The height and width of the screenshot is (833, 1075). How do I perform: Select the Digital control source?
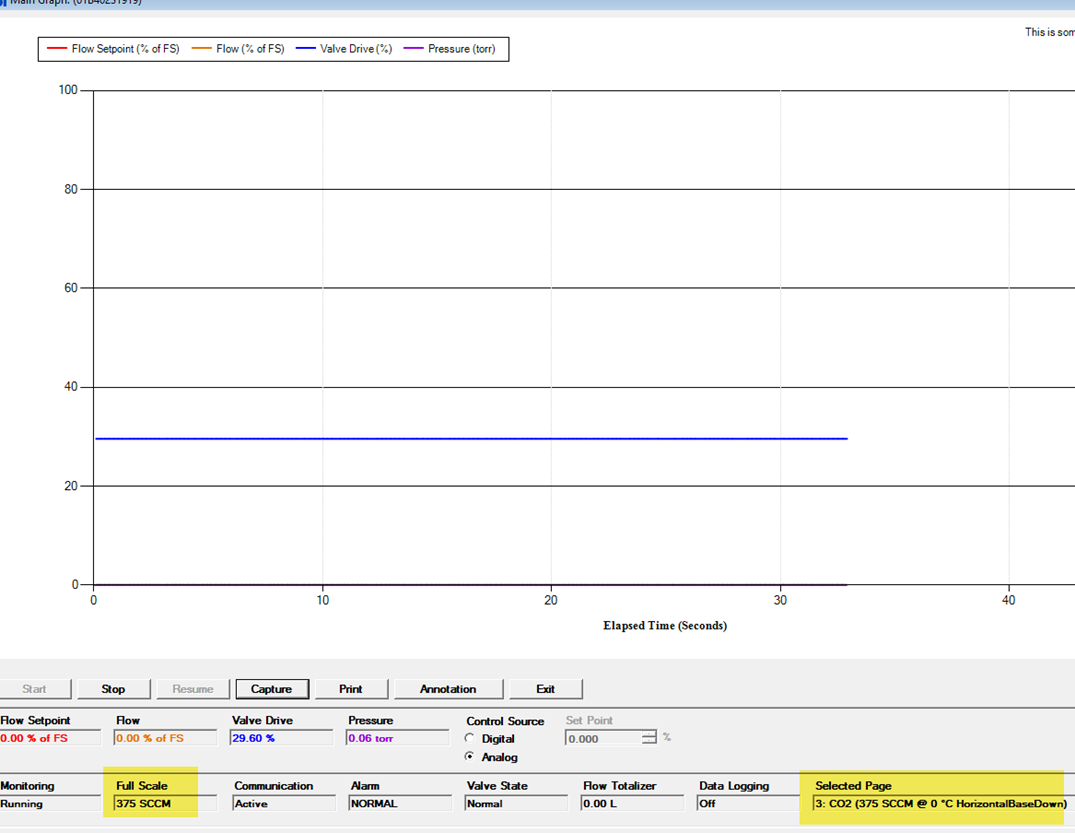tap(471, 739)
